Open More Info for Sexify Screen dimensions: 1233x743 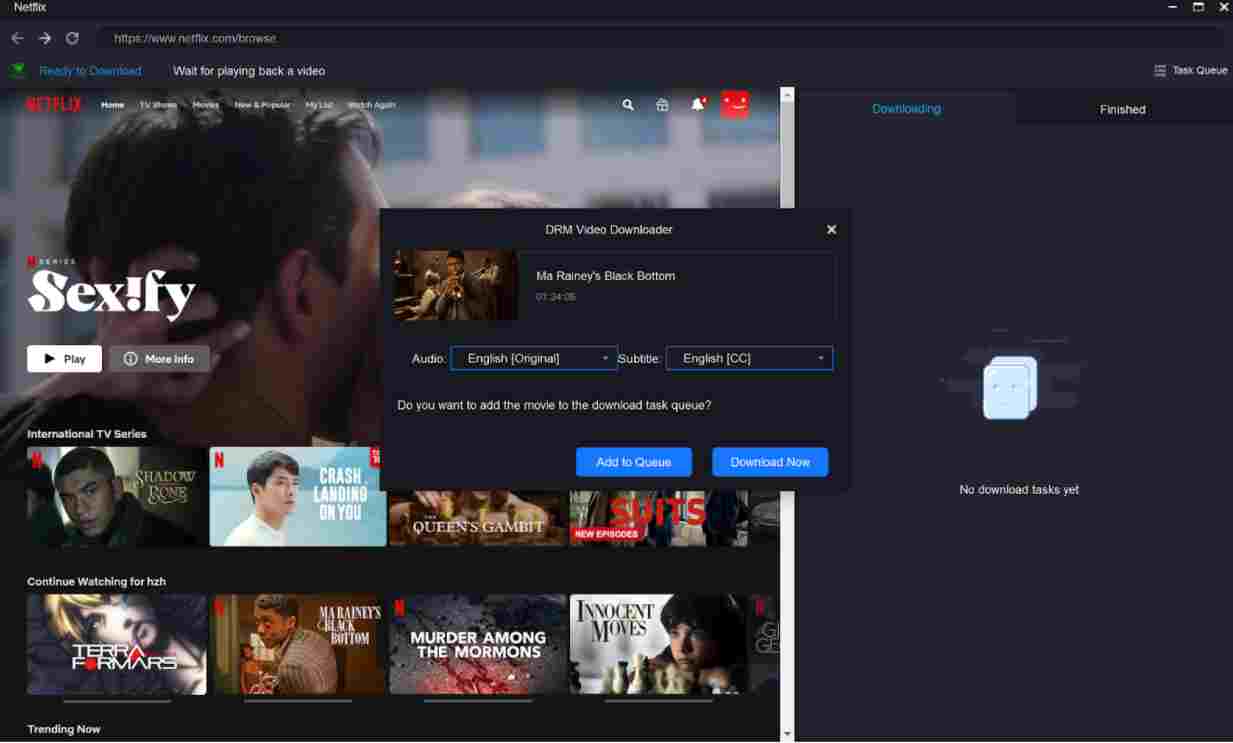pos(159,359)
